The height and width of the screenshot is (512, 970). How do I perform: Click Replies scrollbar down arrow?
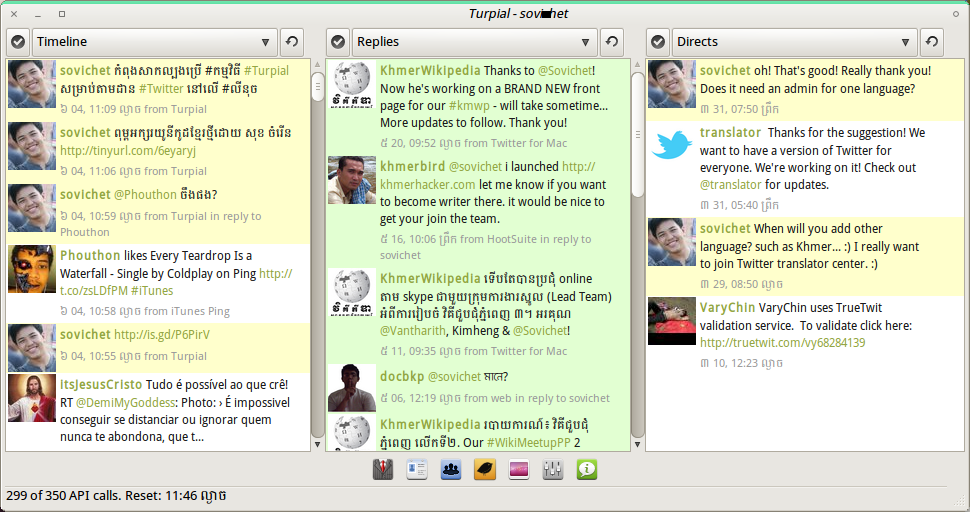pos(638,444)
